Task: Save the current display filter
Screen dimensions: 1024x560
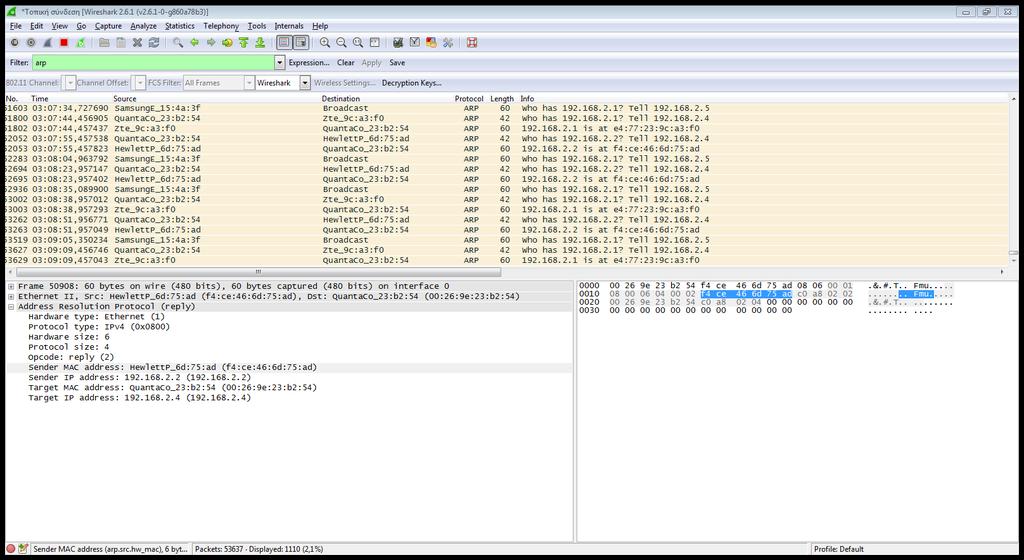Action: point(397,63)
